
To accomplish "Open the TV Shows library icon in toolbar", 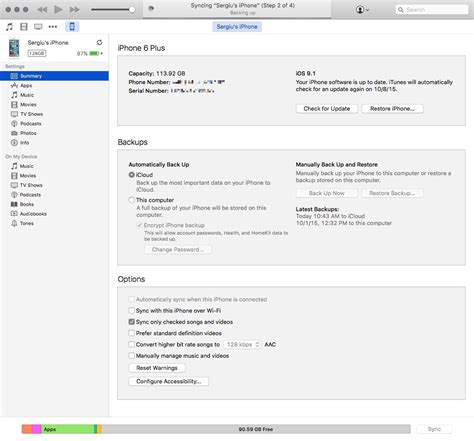I will [38, 27].
